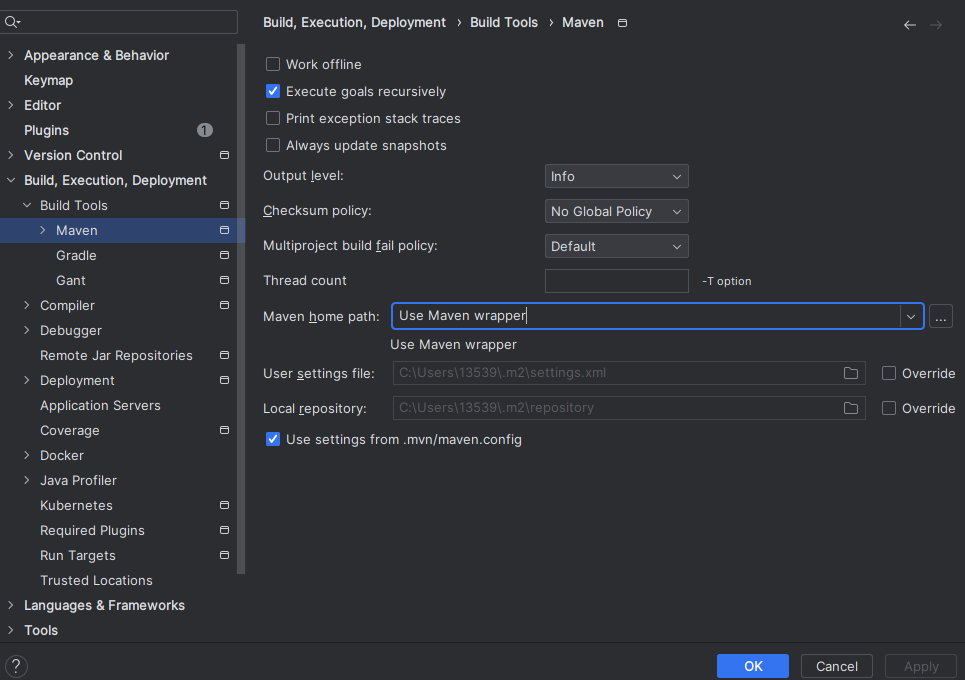Uncheck Execute goals recursively
This screenshot has height=680, width=965.
(x=273, y=91)
